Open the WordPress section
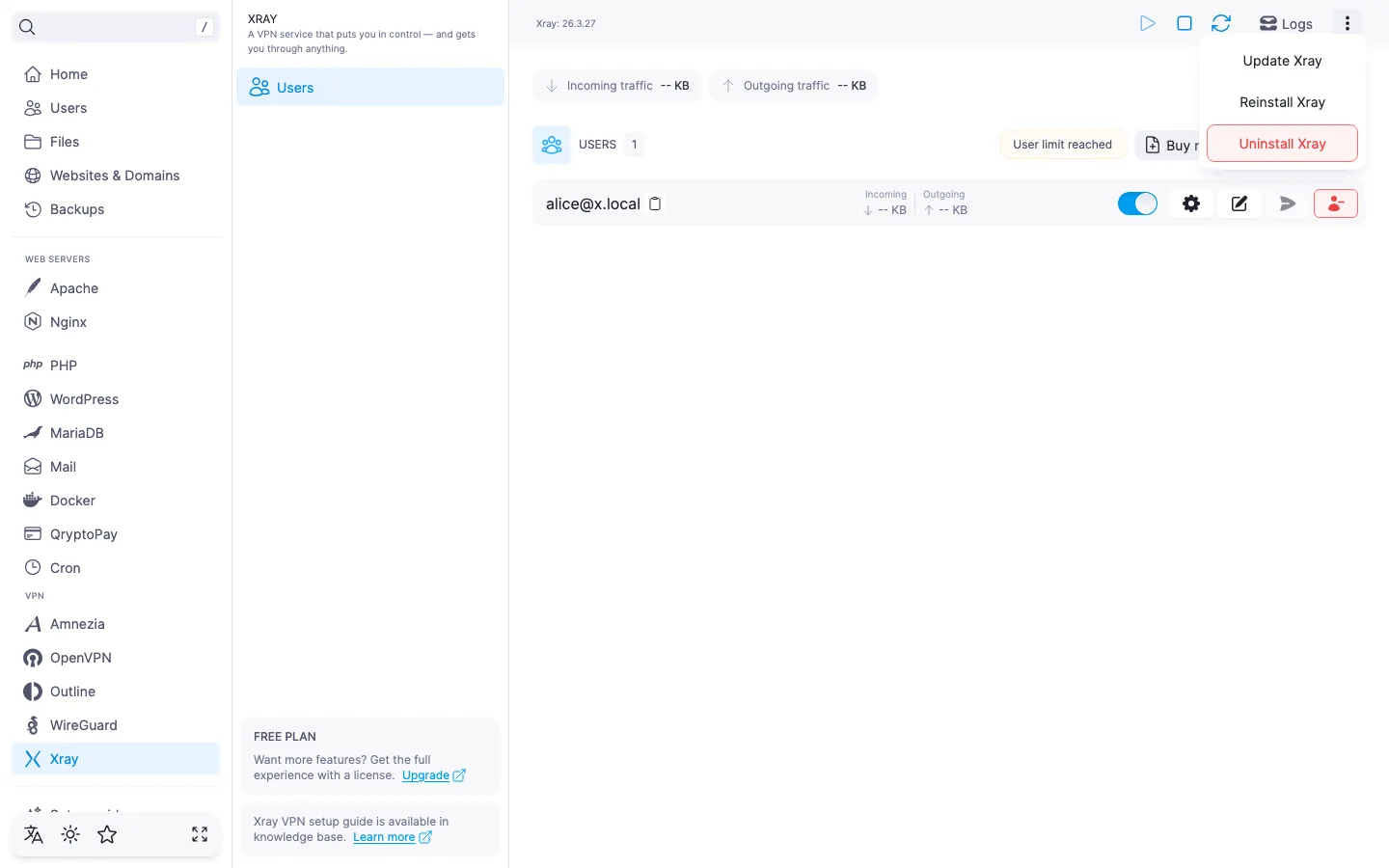This screenshot has height=868, width=1389. [x=116, y=399]
